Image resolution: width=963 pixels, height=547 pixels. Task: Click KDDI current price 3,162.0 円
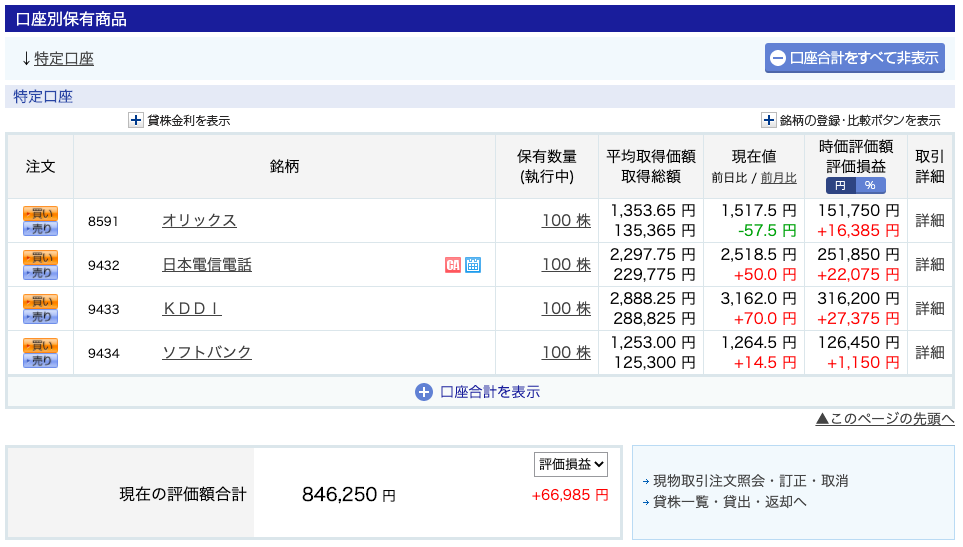(758, 298)
